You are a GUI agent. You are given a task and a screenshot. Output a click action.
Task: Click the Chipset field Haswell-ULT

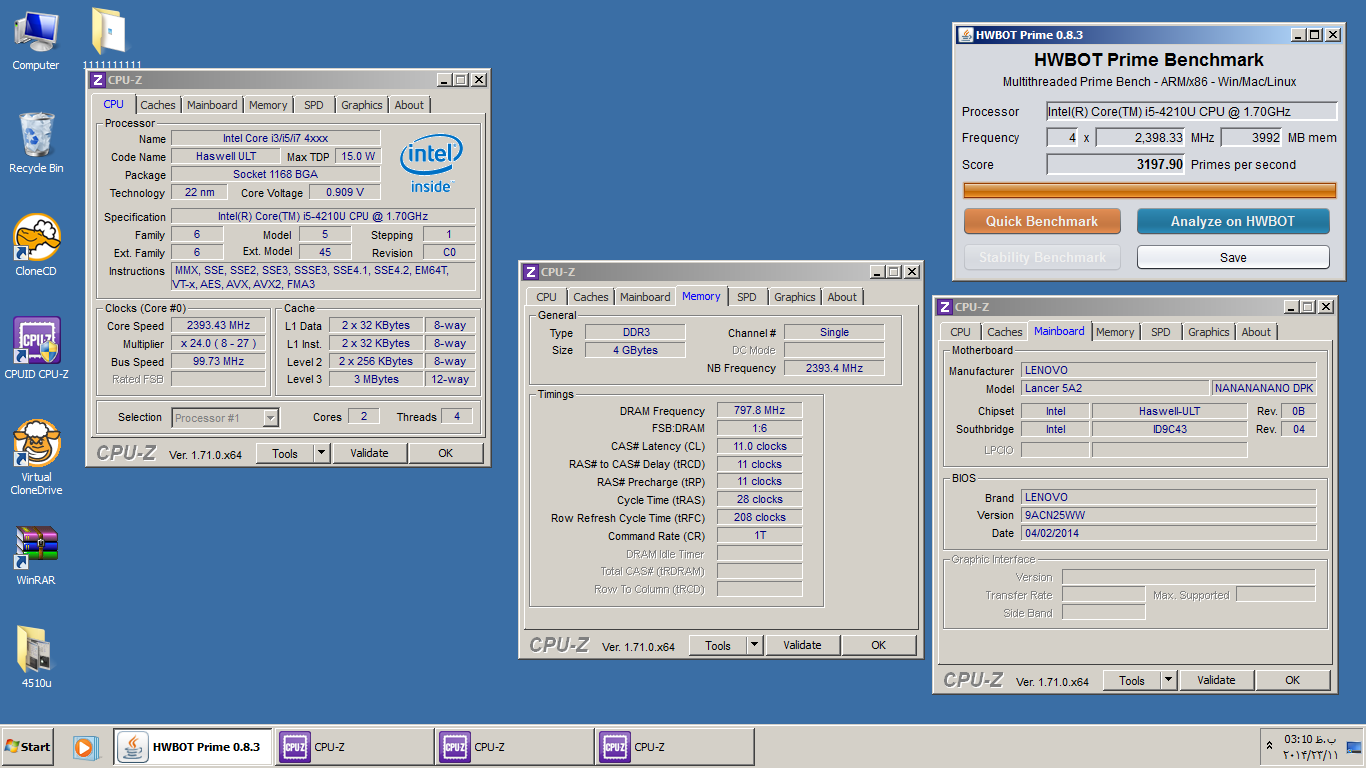tap(1169, 411)
